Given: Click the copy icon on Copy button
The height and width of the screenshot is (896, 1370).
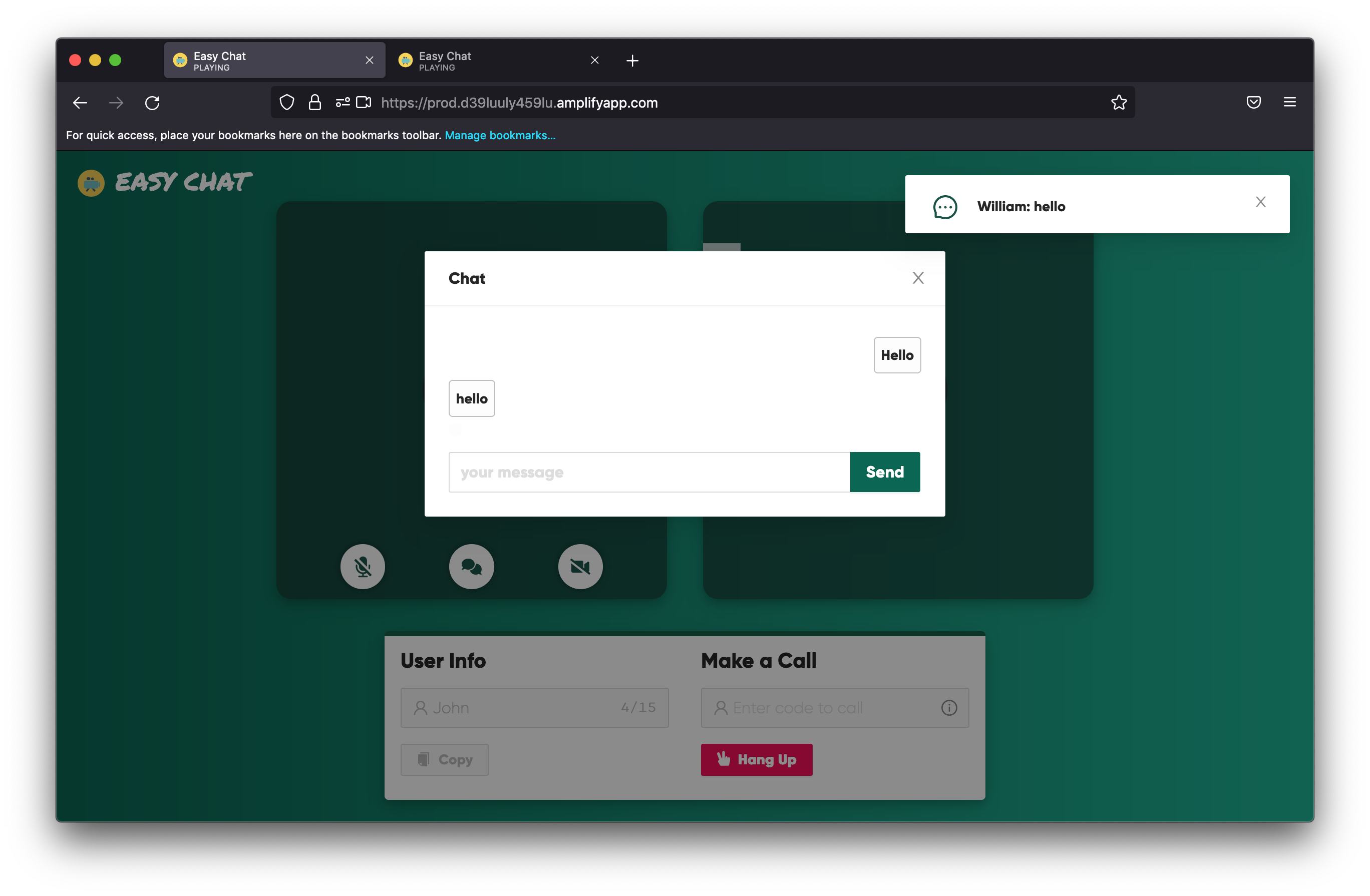Looking at the screenshot, I should pos(424,760).
